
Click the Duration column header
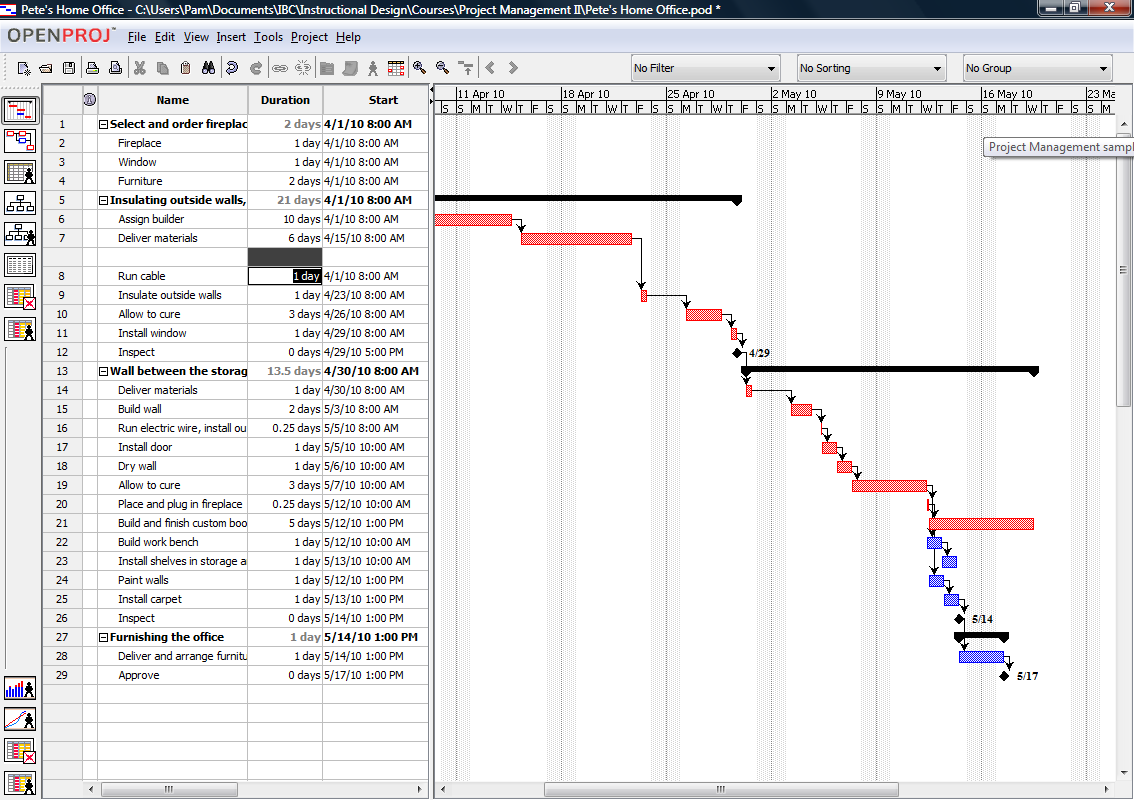(285, 100)
